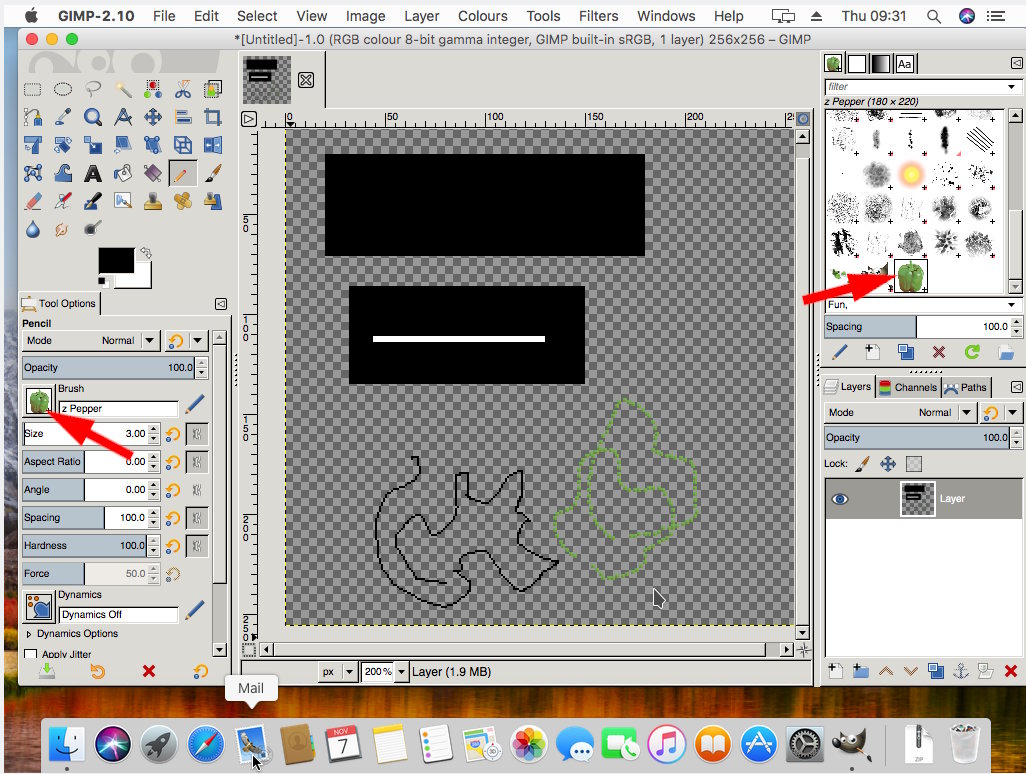The image size is (1026, 774).
Task: Raise the layer up arrow
Action: click(886, 671)
